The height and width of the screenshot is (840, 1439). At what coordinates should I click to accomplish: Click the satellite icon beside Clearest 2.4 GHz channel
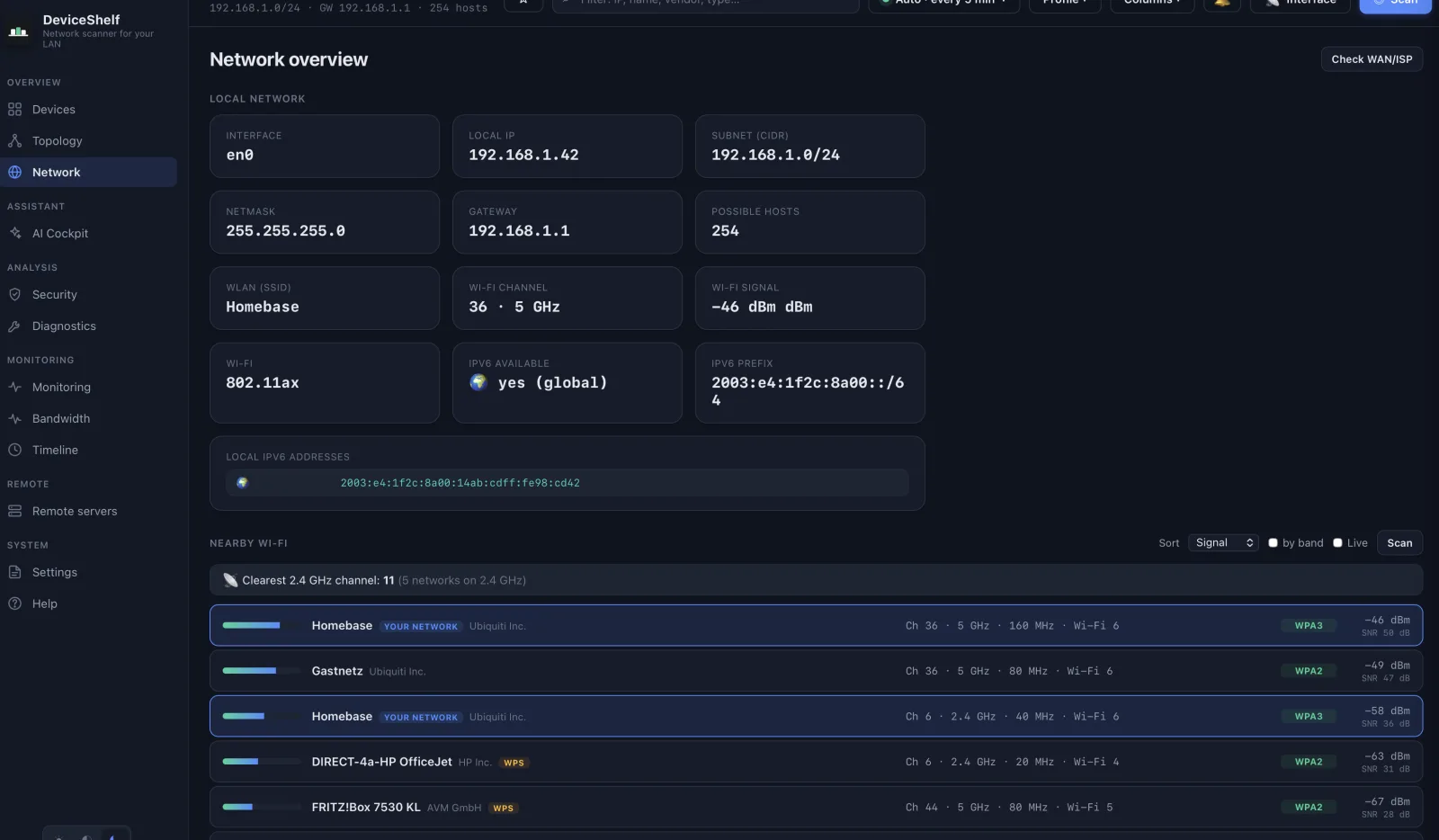[x=230, y=580]
